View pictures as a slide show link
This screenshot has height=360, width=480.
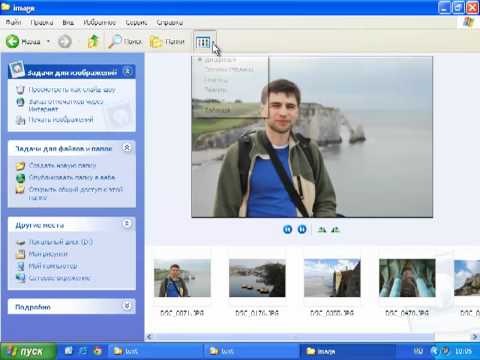click(x=72, y=90)
